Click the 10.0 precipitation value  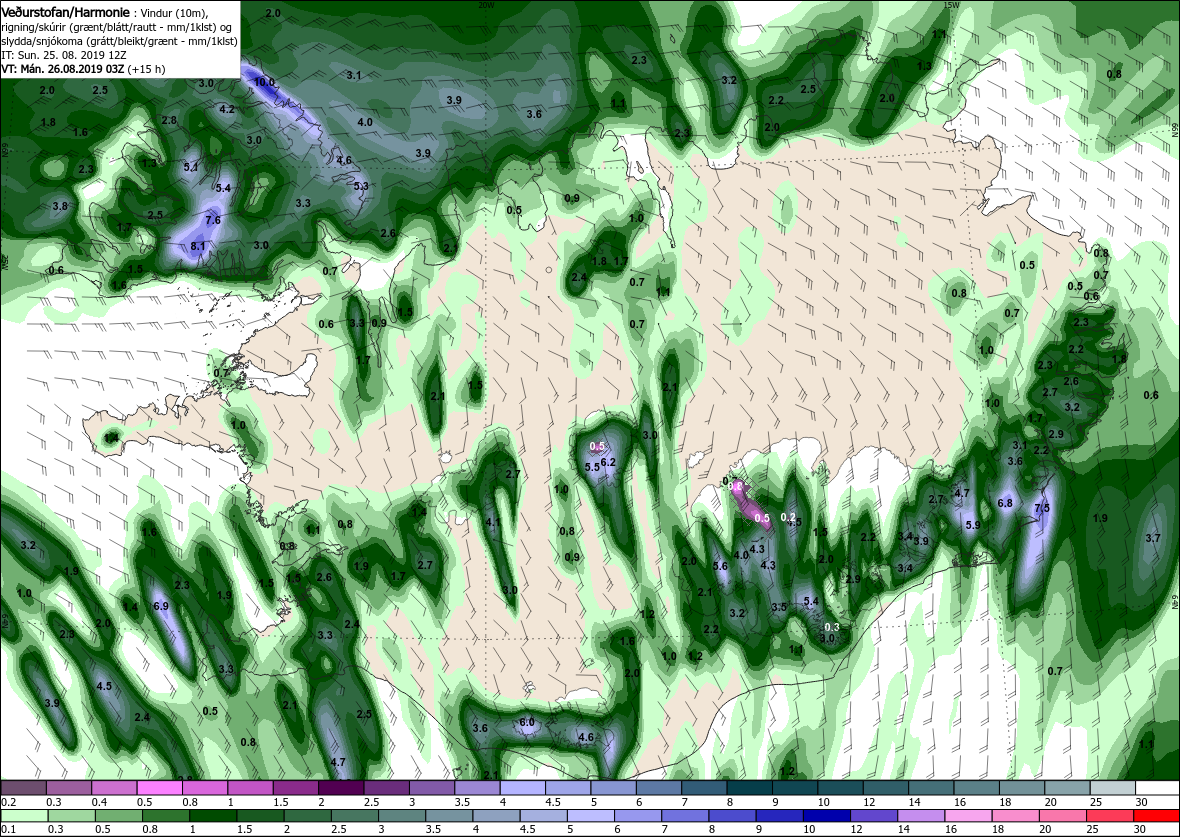point(264,82)
